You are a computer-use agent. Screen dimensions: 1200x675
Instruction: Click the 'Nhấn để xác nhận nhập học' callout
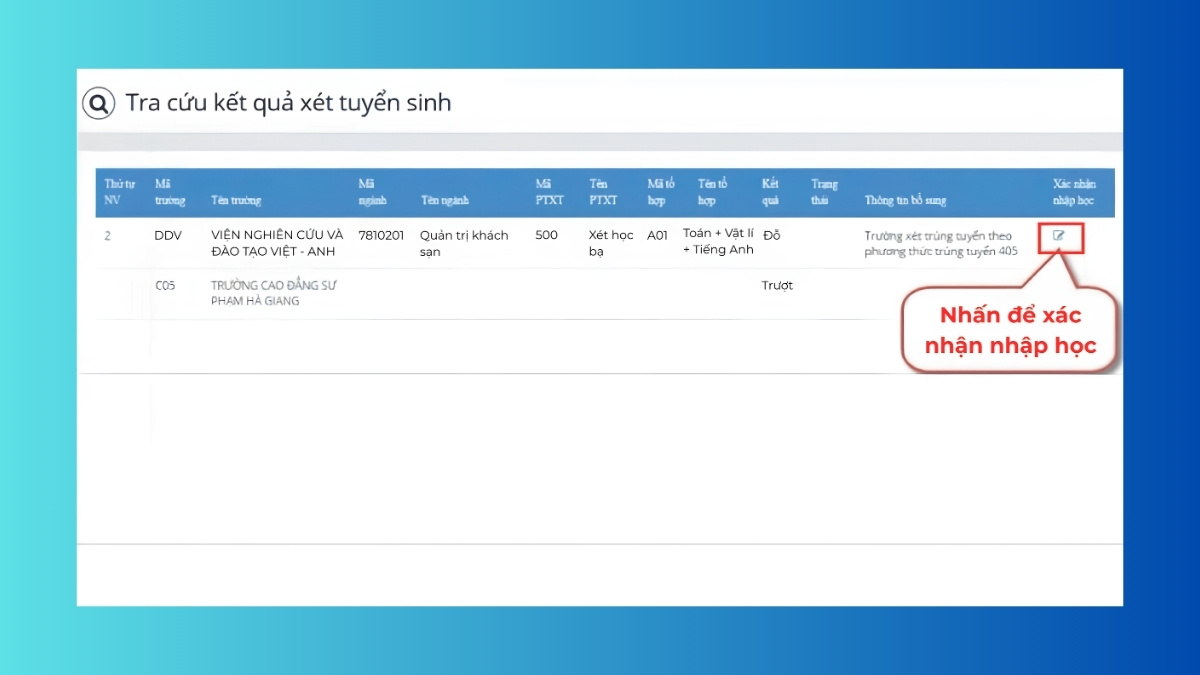(1010, 330)
